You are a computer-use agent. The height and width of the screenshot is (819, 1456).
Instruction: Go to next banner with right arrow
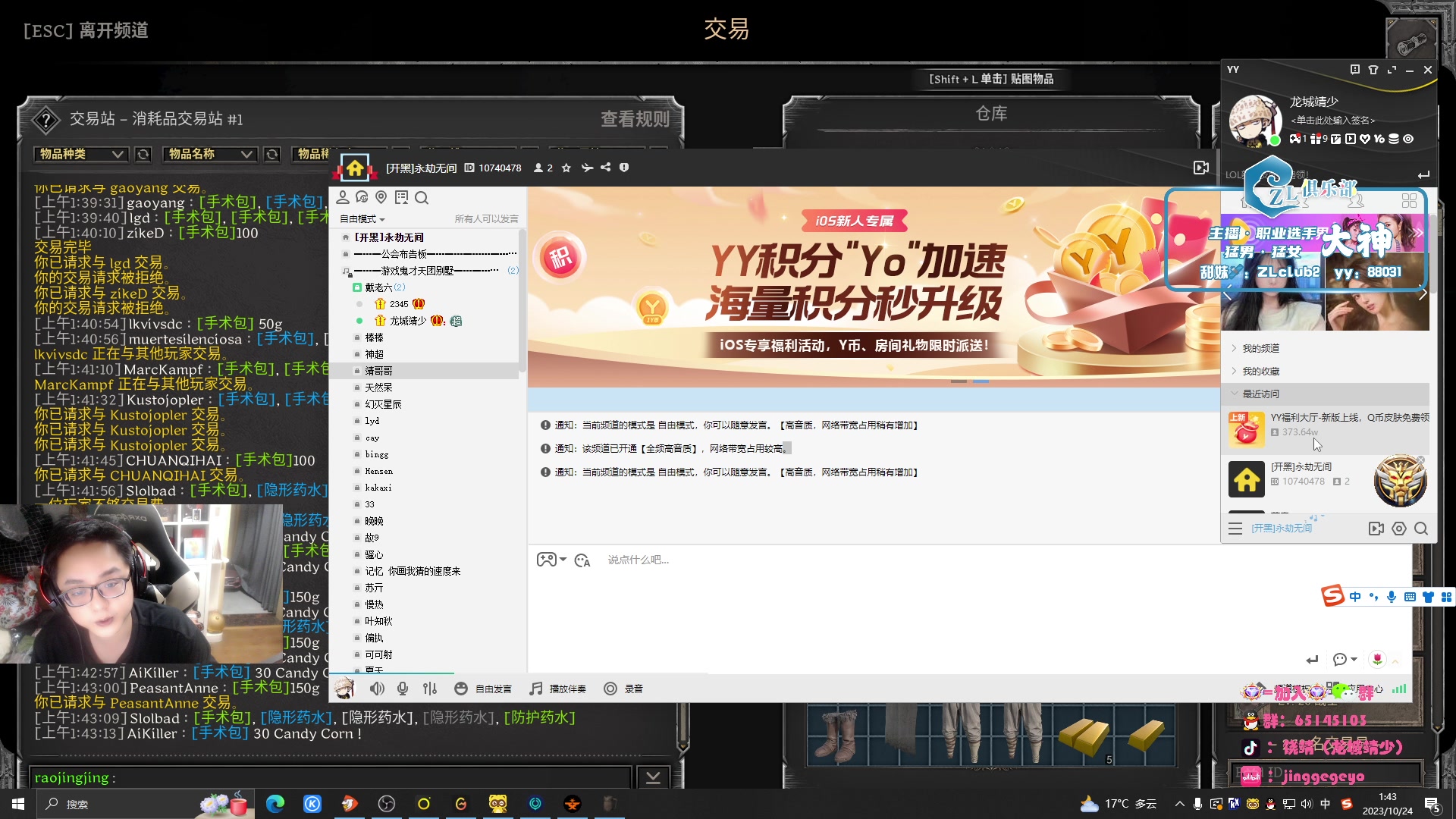coord(1423,293)
